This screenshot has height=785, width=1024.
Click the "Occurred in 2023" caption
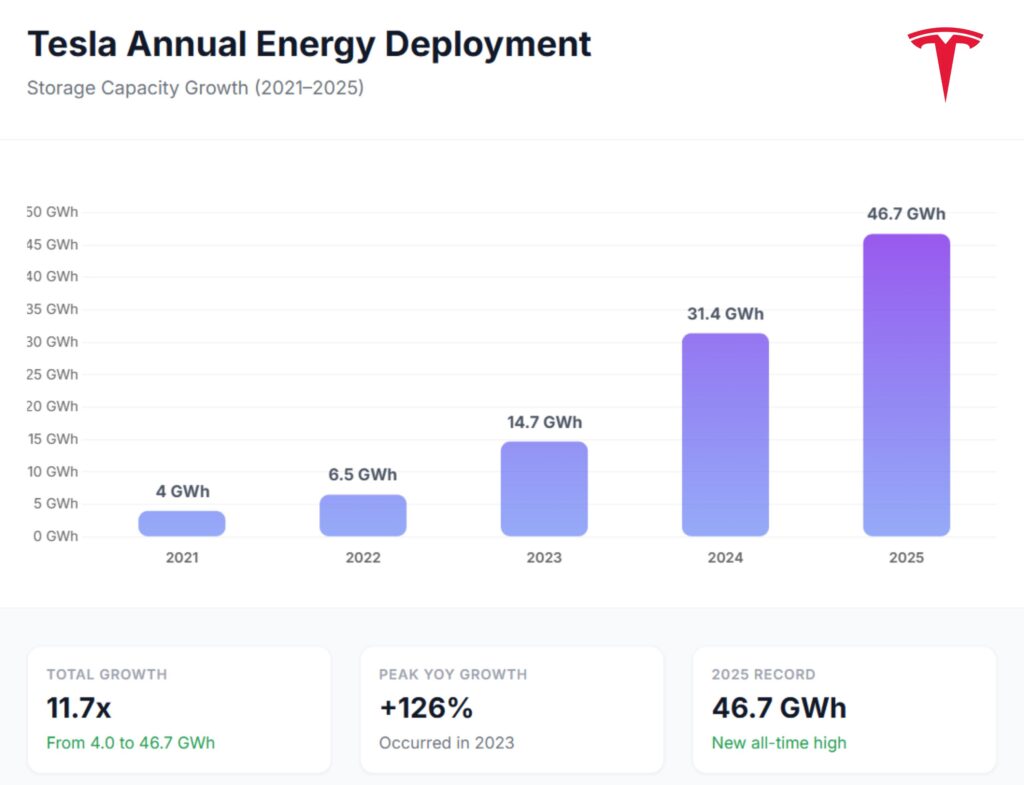pos(447,743)
